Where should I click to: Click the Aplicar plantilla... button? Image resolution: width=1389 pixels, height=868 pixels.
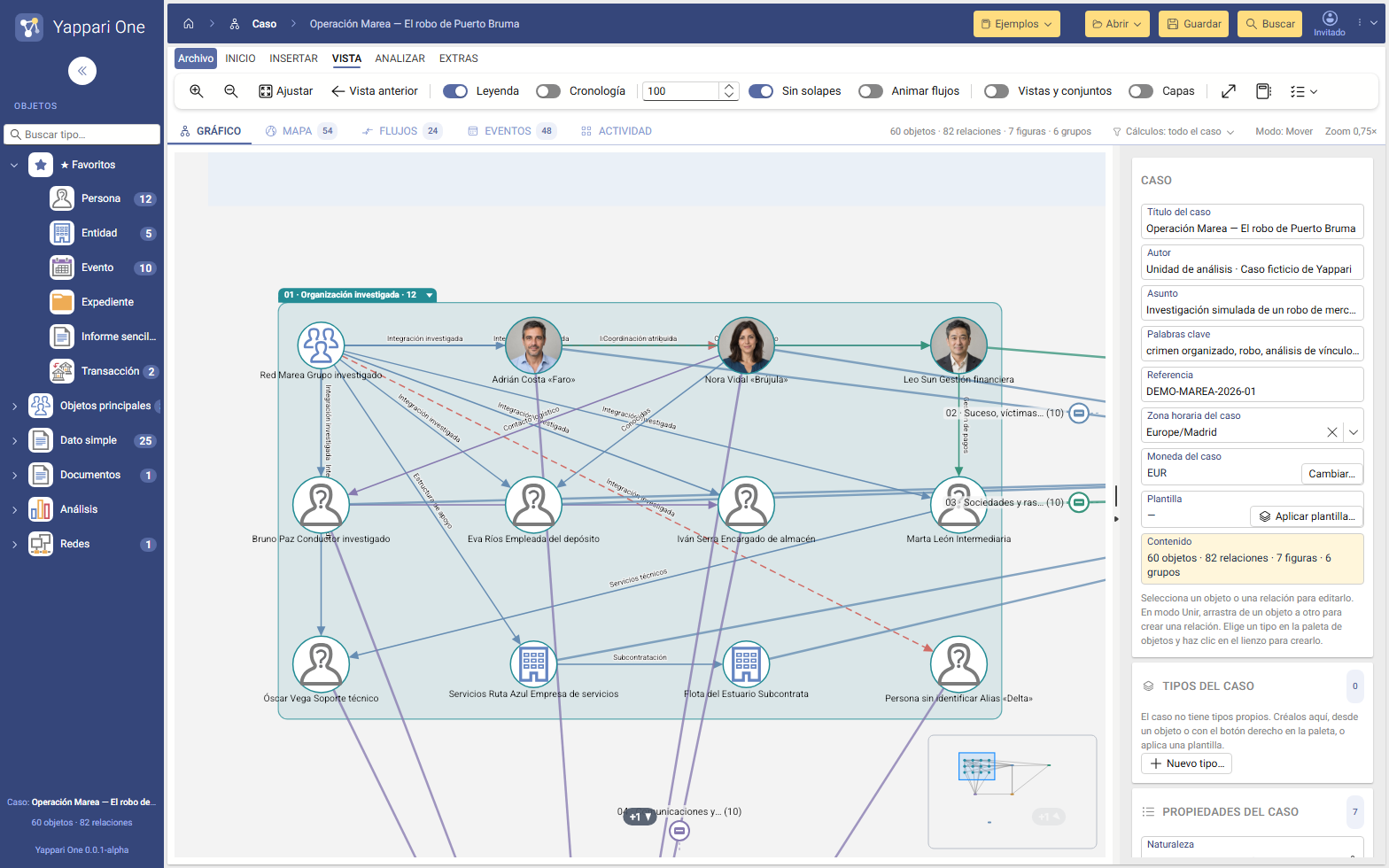coord(1307,516)
